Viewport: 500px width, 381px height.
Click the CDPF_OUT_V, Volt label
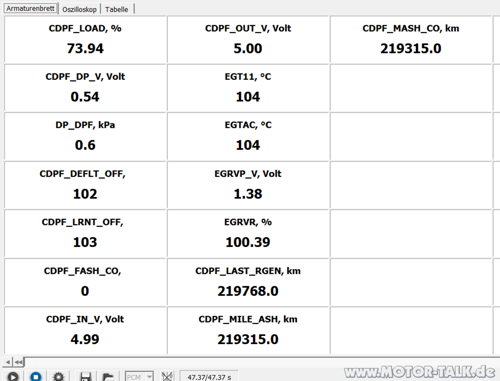248,28
